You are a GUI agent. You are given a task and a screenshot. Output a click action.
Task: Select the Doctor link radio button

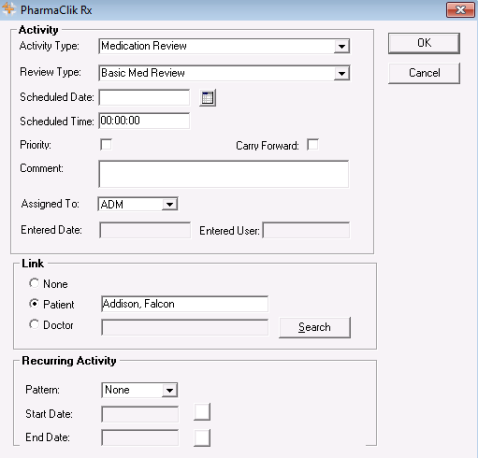pyautogui.click(x=34, y=324)
